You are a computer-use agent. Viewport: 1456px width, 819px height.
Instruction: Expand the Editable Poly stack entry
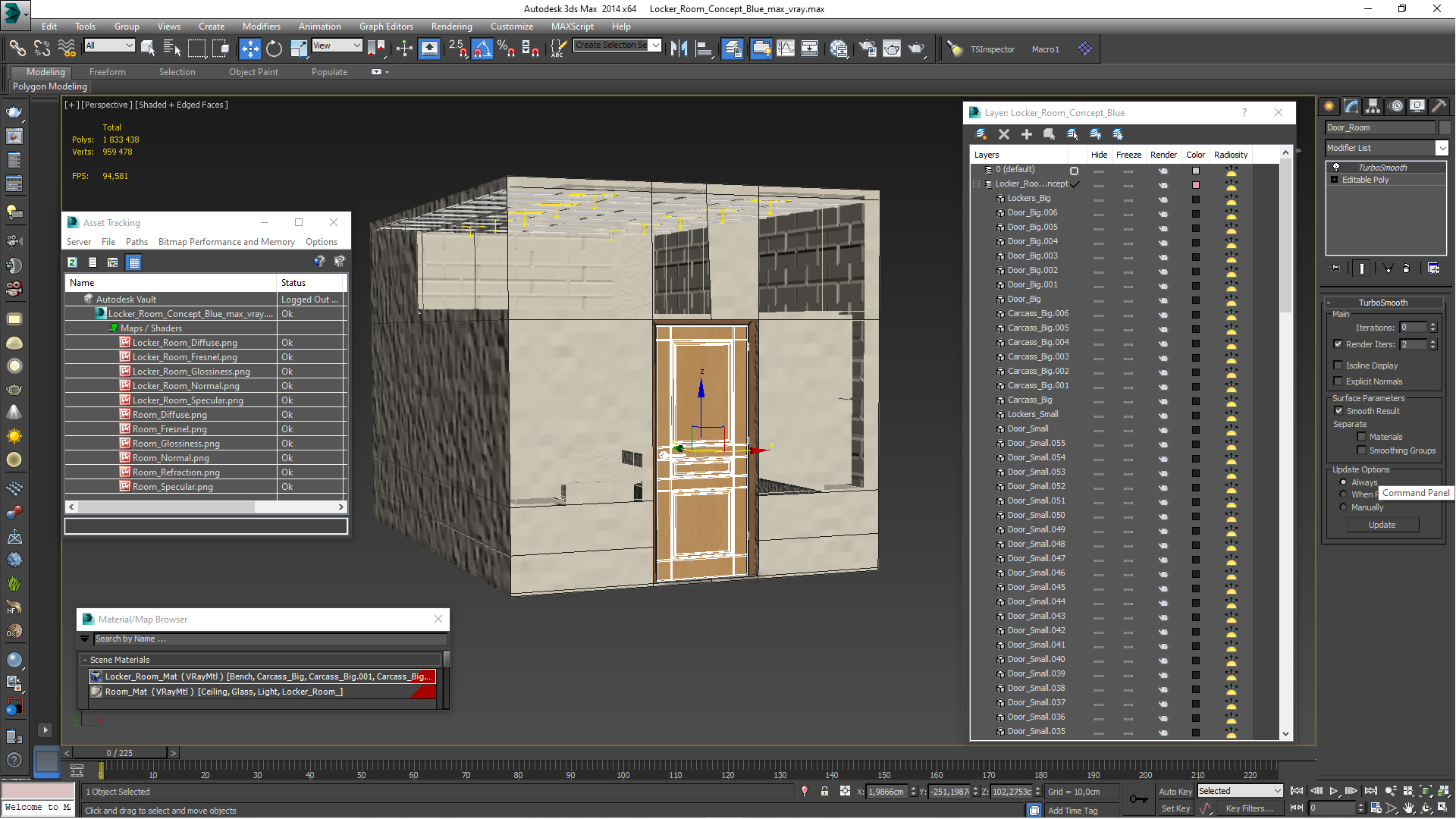tap(1334, 180)
